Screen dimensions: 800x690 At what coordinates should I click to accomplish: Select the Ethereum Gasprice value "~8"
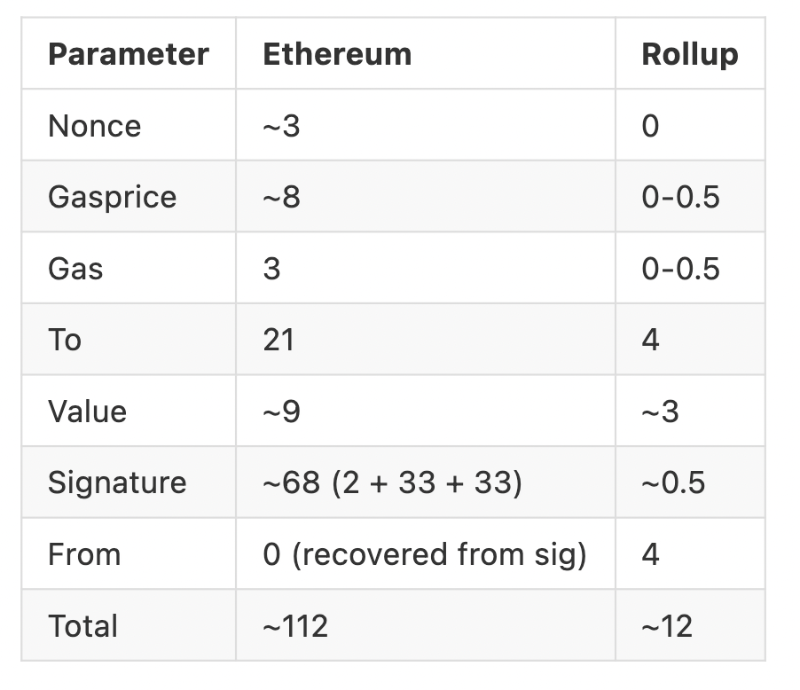[x=281, y=197]
